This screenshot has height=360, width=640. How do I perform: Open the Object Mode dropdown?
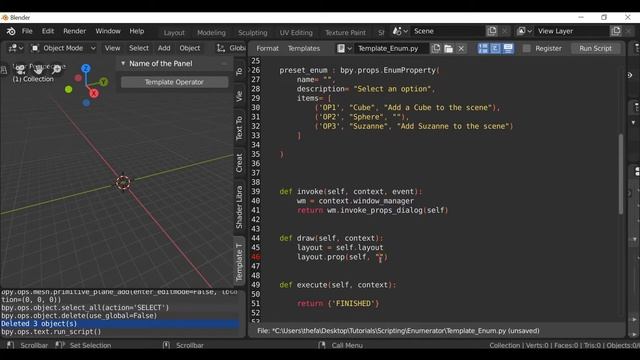click(x=63, y=48)
